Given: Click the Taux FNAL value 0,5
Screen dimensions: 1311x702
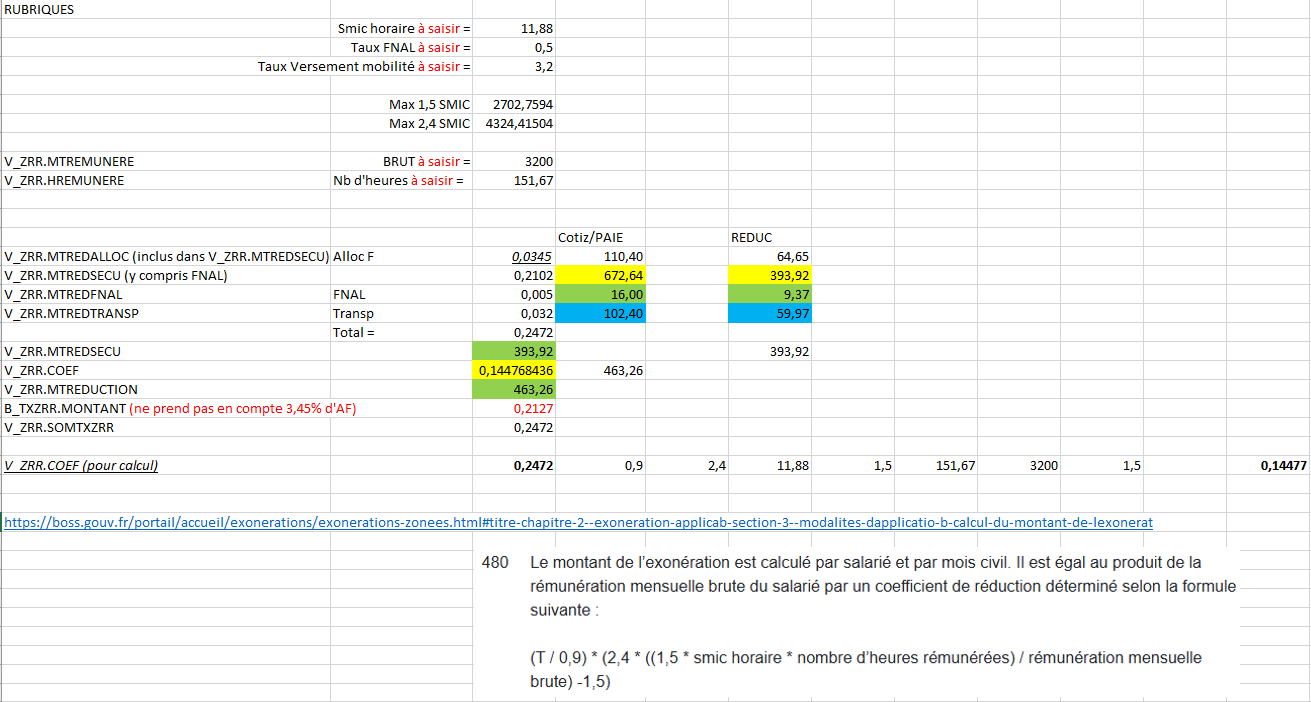Looking at the screenshot, I should point(514,48).
